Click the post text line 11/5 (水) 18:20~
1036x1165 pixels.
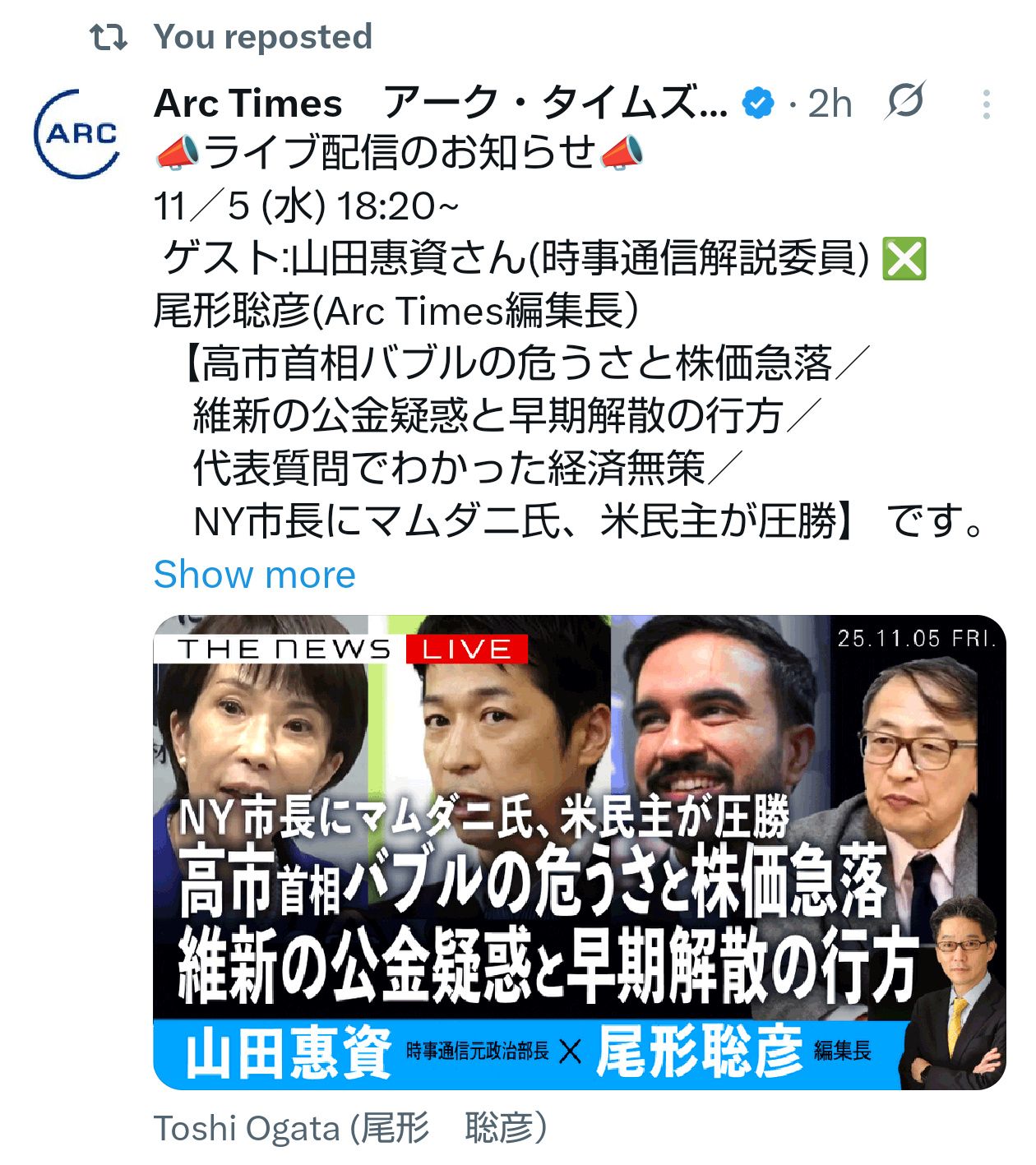click(x=307, y=206)
